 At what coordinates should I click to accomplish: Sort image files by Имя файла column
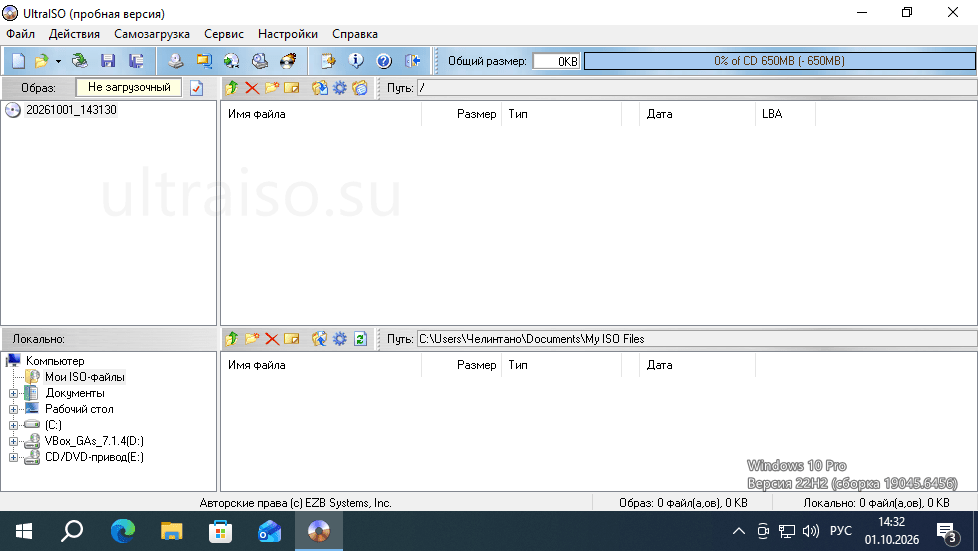point(322,114)
